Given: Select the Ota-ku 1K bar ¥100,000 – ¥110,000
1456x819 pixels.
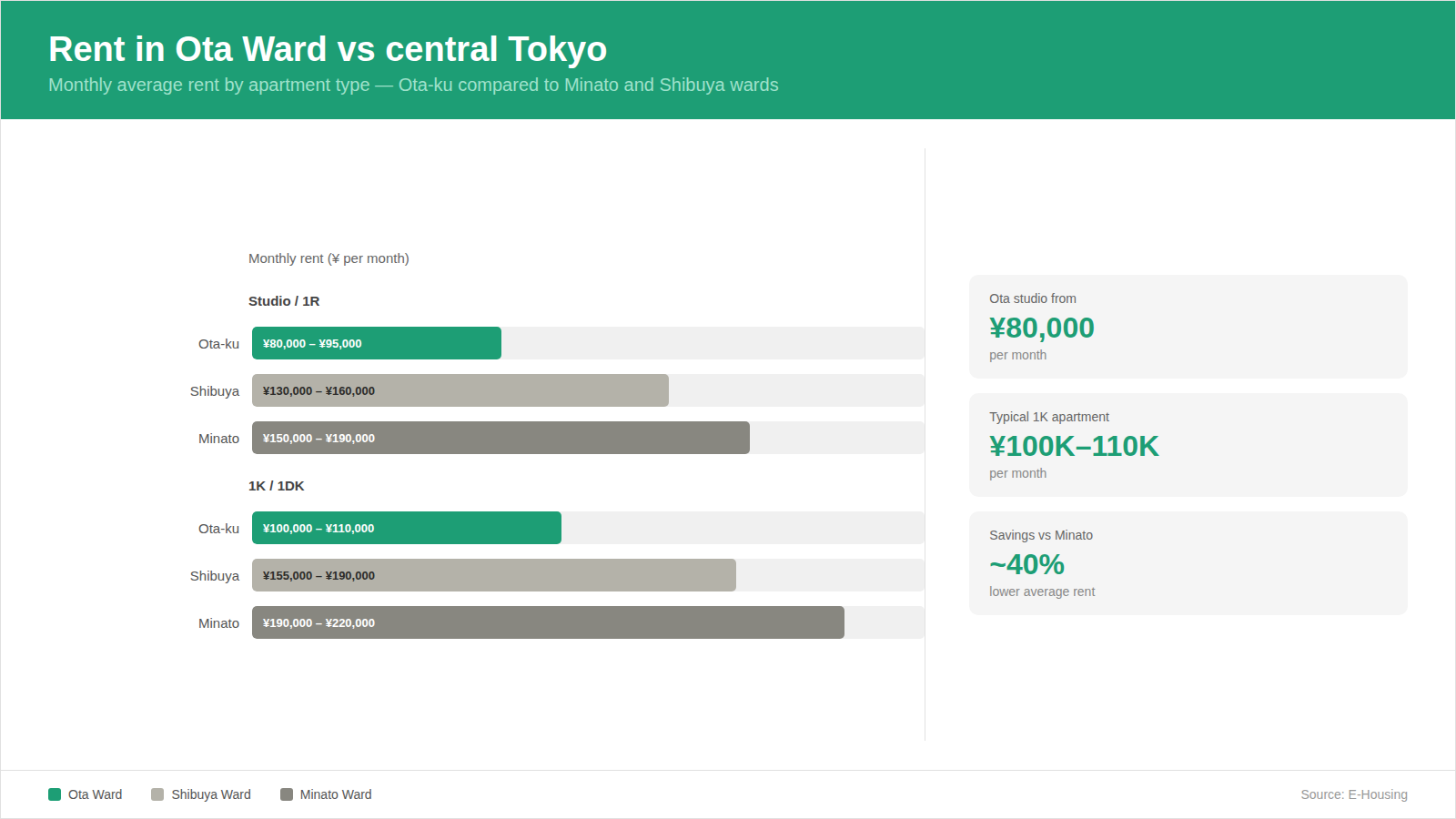Looking at the screenshot, I should (407, 528).
